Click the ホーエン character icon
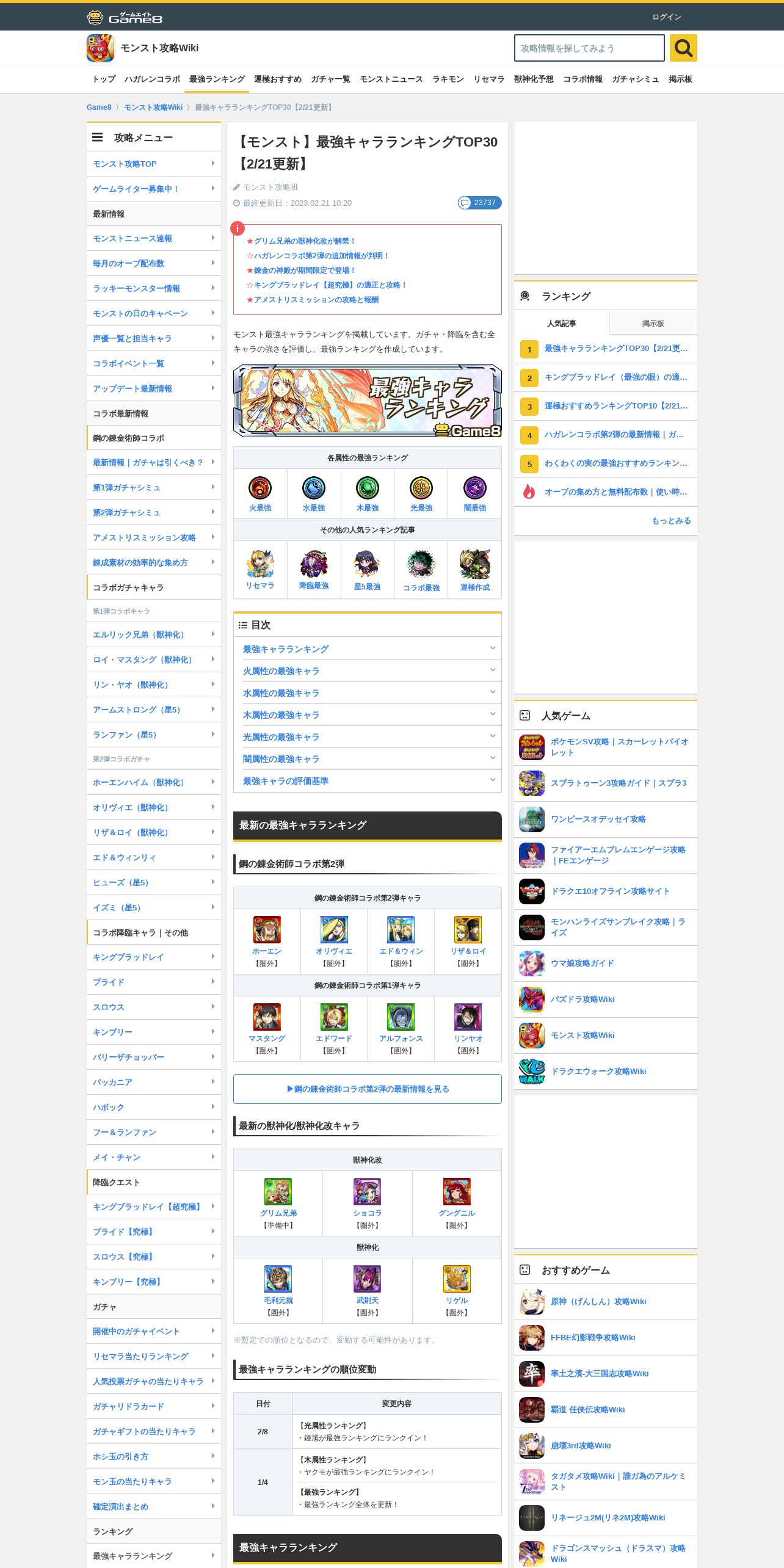This screenshot has height=1568, width=784. 267,929
